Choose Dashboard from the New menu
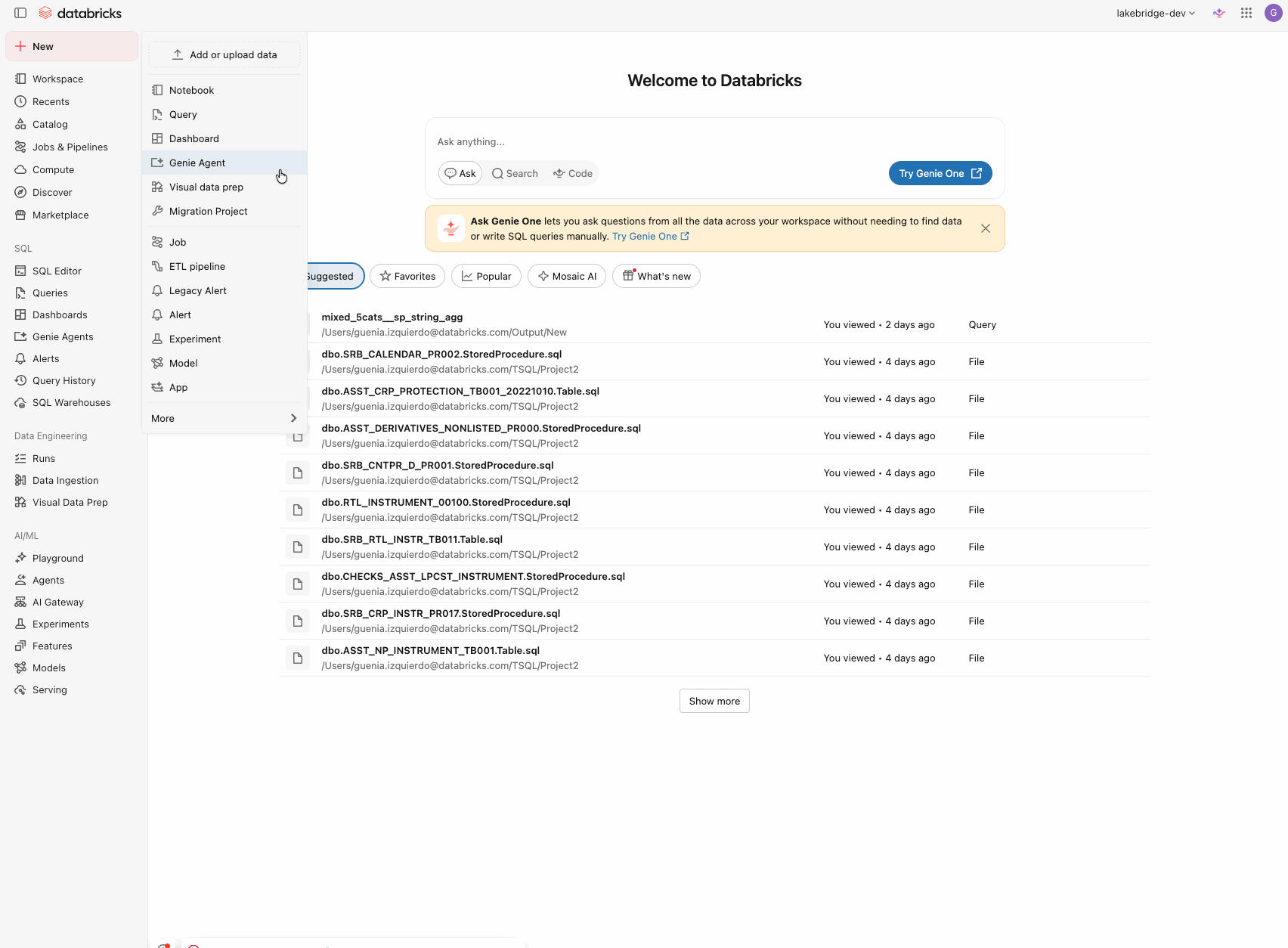Screen dimensions: 1288x948 (x=224, y=138)
